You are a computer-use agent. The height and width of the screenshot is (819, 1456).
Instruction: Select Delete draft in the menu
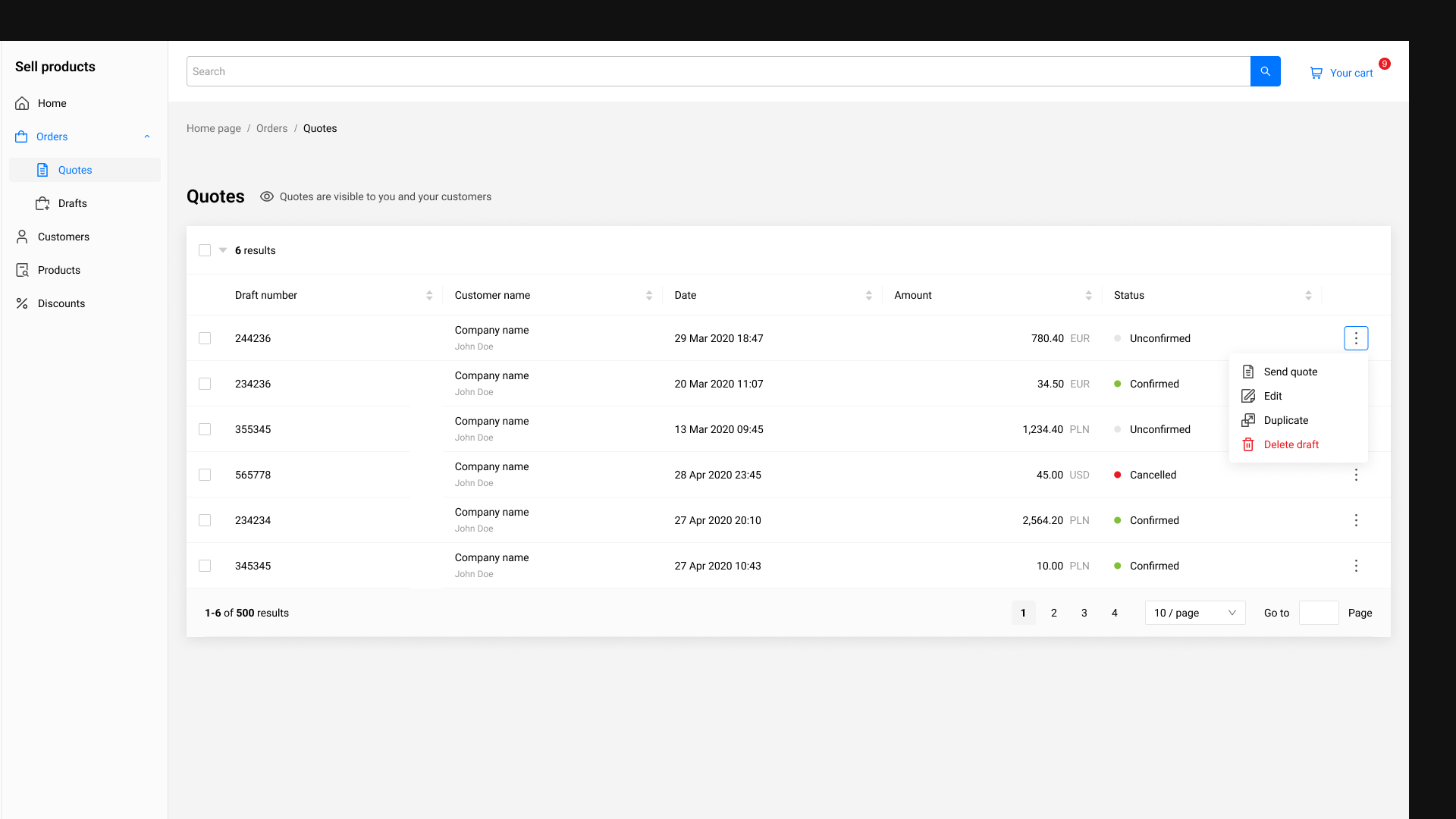point(1291,444)
